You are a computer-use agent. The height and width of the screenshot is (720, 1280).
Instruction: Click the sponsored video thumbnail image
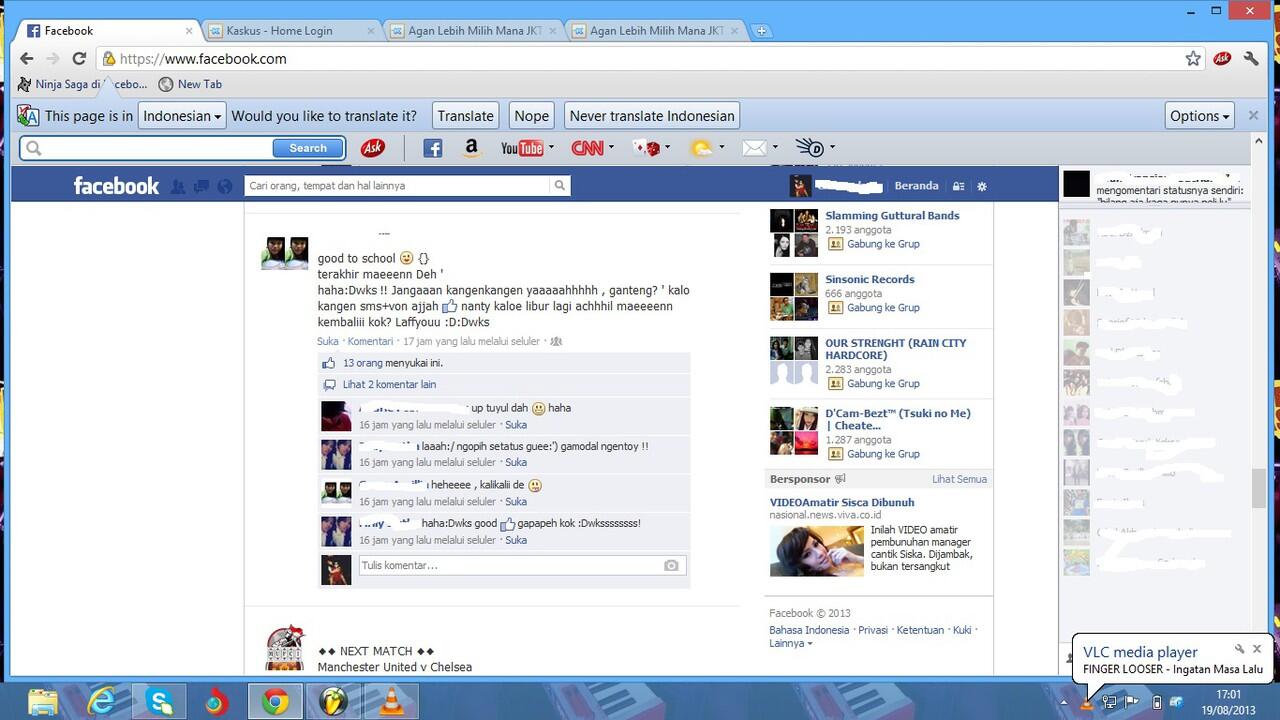(817, 551)
